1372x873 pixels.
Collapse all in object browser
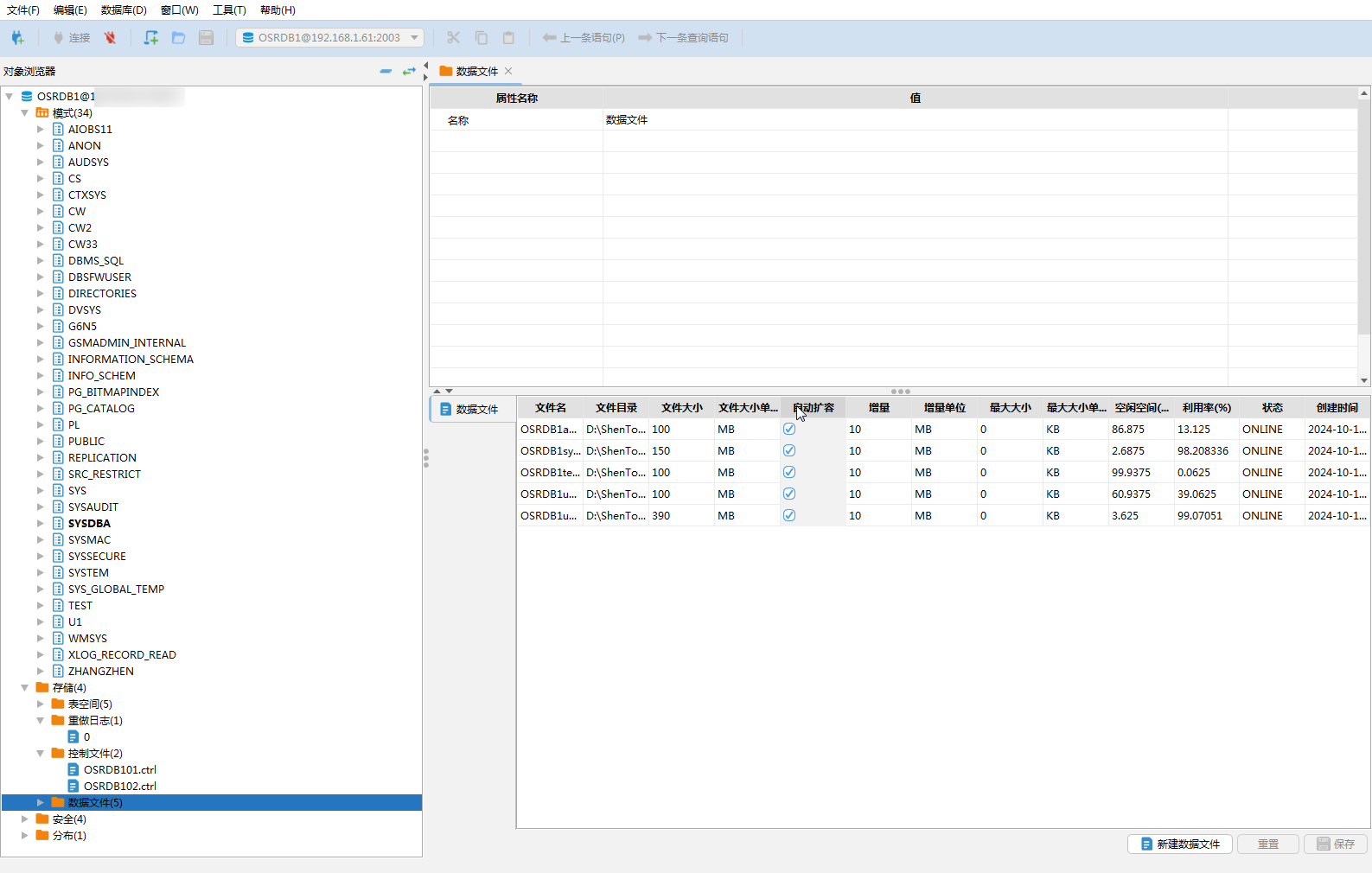[x=386, y=71]
